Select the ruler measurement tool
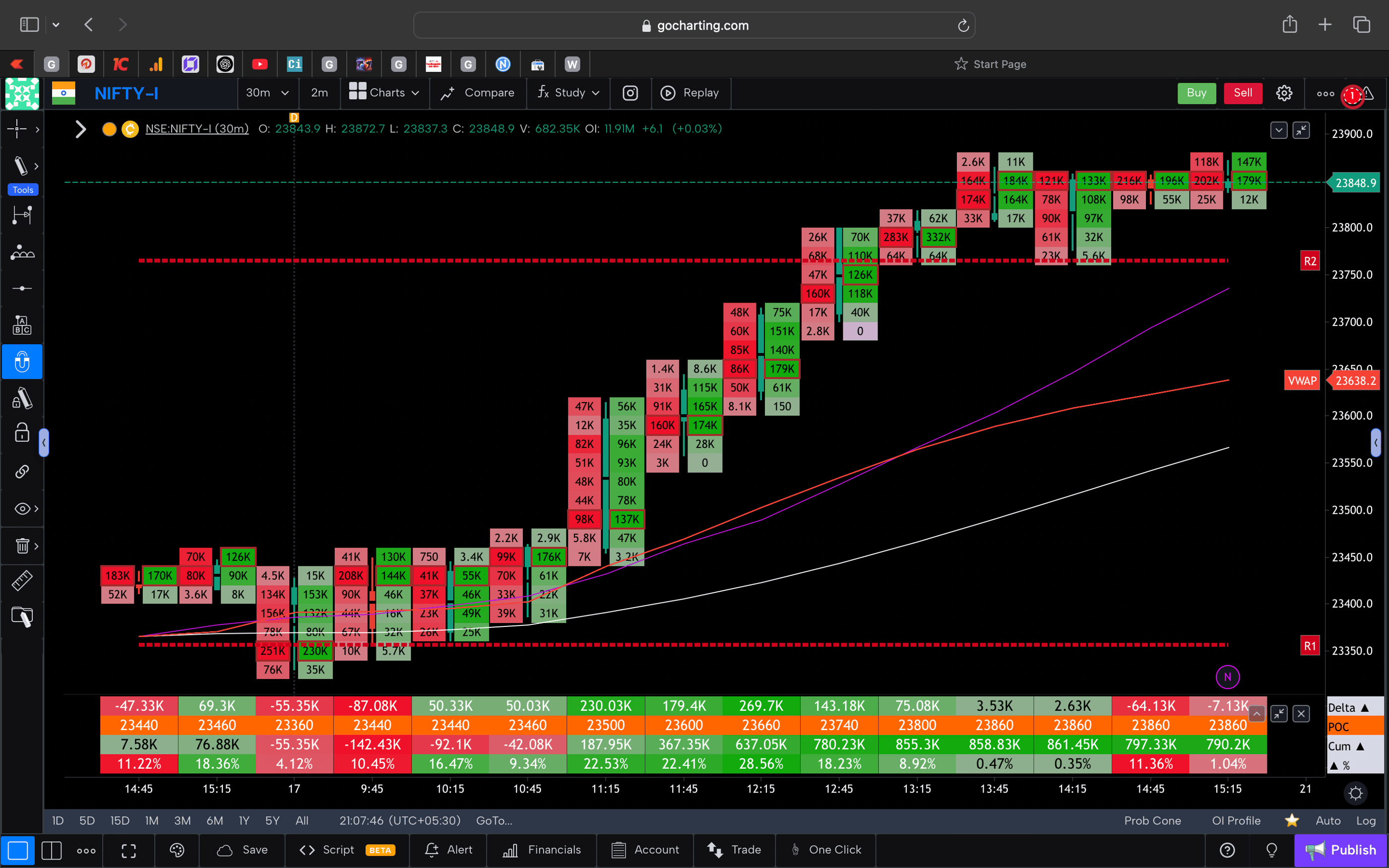This screenshot has height=868, width=1389. coord(22,580)
